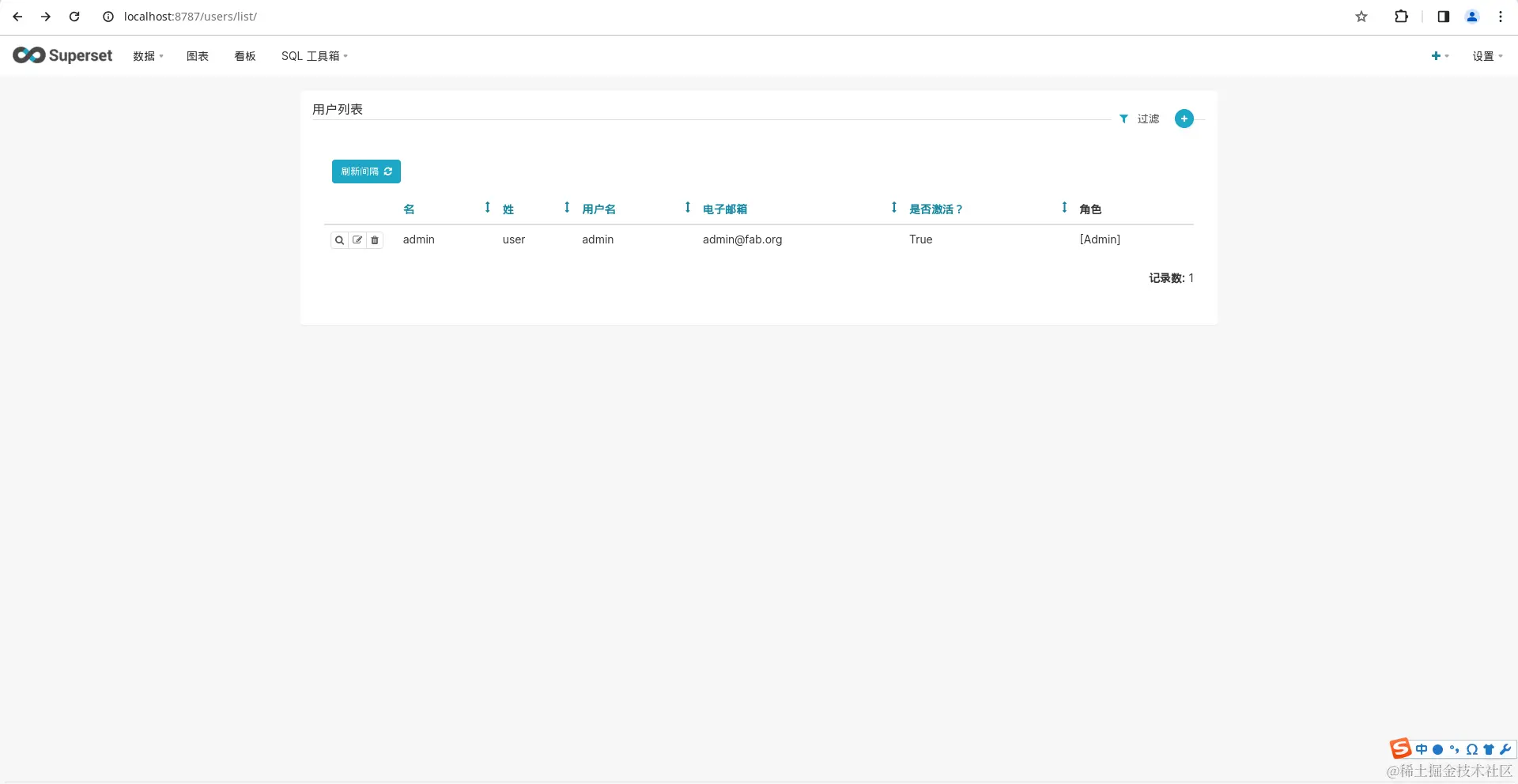Select the [Admin] role cell

(x=1100, y=239)
